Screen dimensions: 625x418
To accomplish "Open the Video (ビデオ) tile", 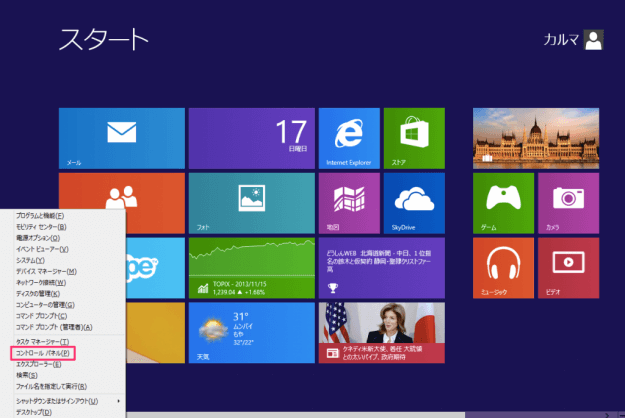I will (x=568, y=268).
